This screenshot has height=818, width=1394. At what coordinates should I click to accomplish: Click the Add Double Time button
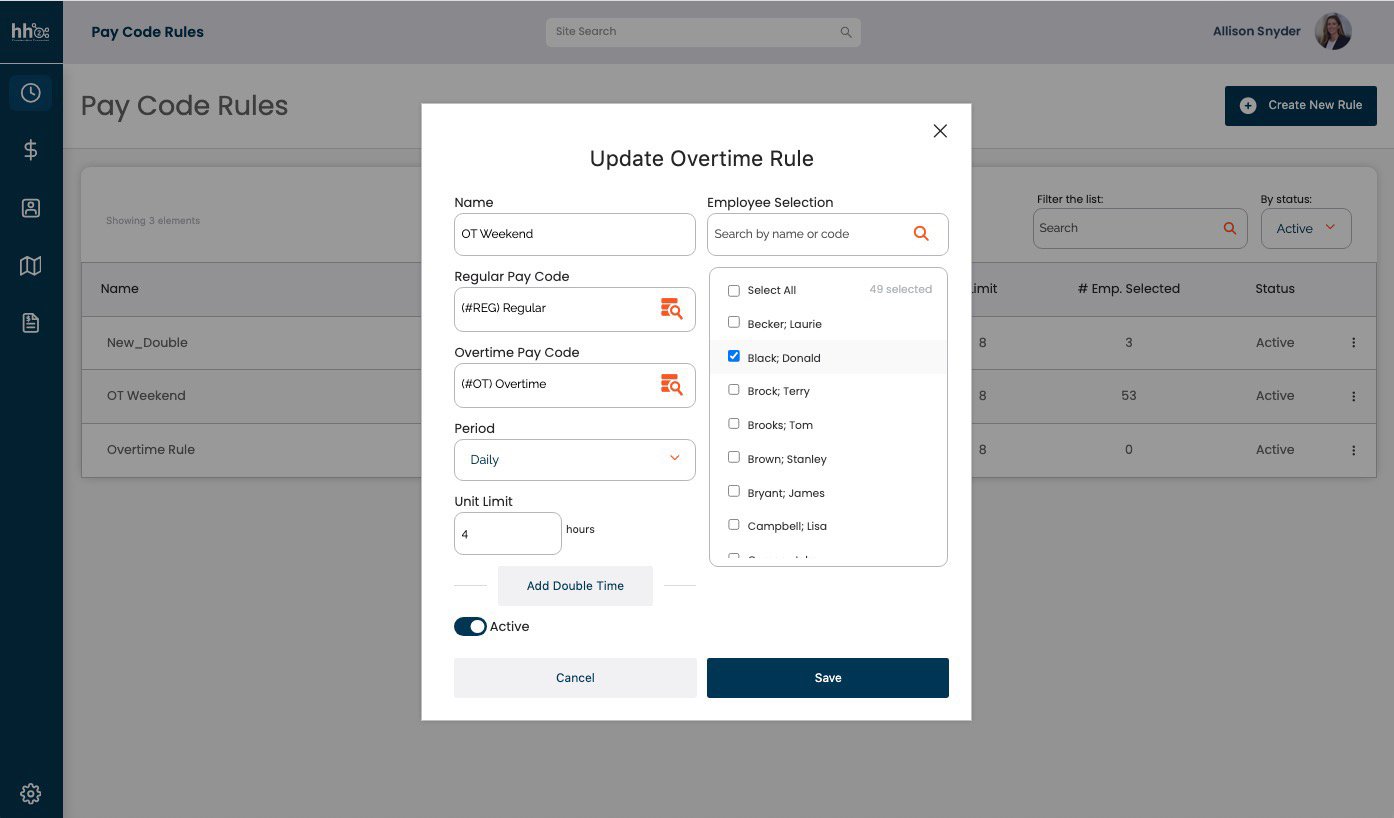(575, 586)
